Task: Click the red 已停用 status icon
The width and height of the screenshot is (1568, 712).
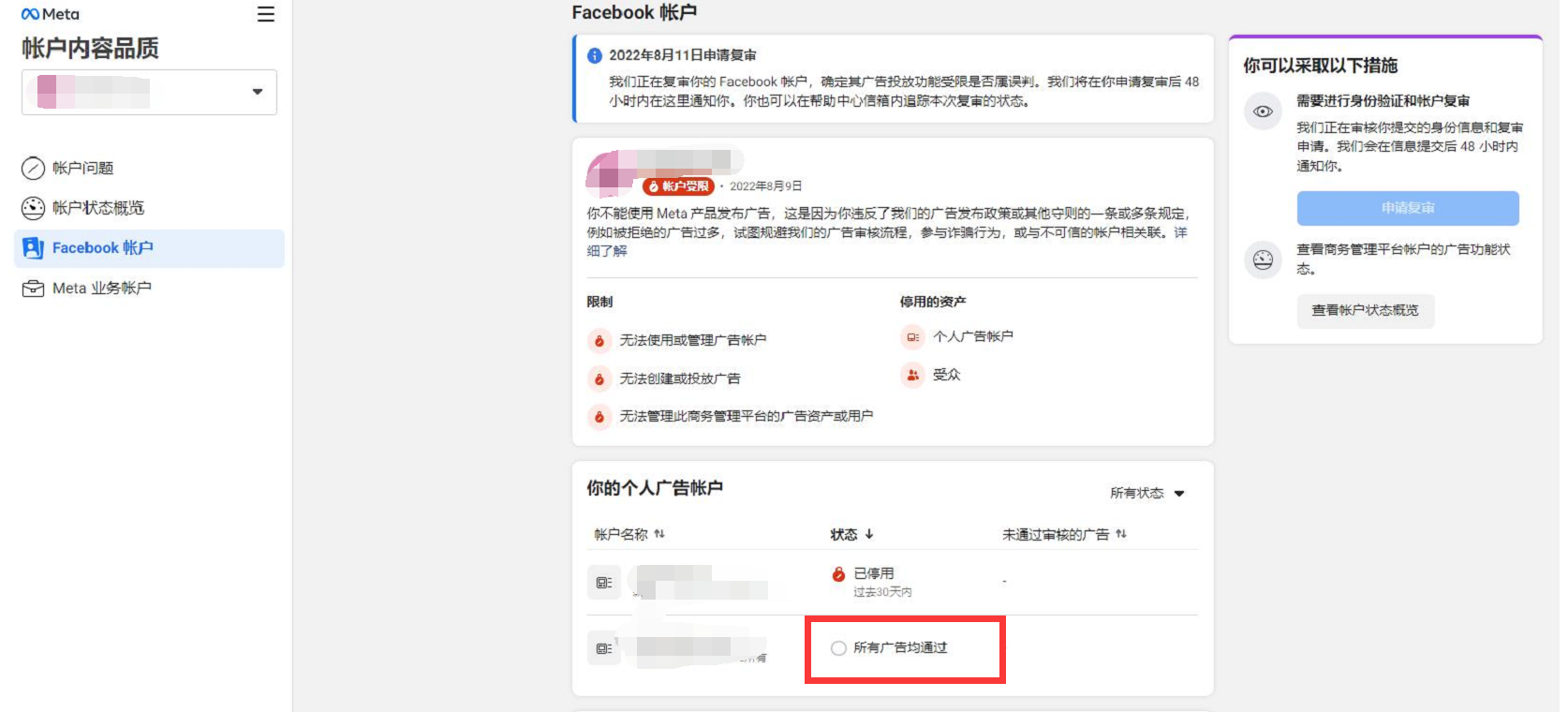Action: pyautogui.click(x=838, y=574)
